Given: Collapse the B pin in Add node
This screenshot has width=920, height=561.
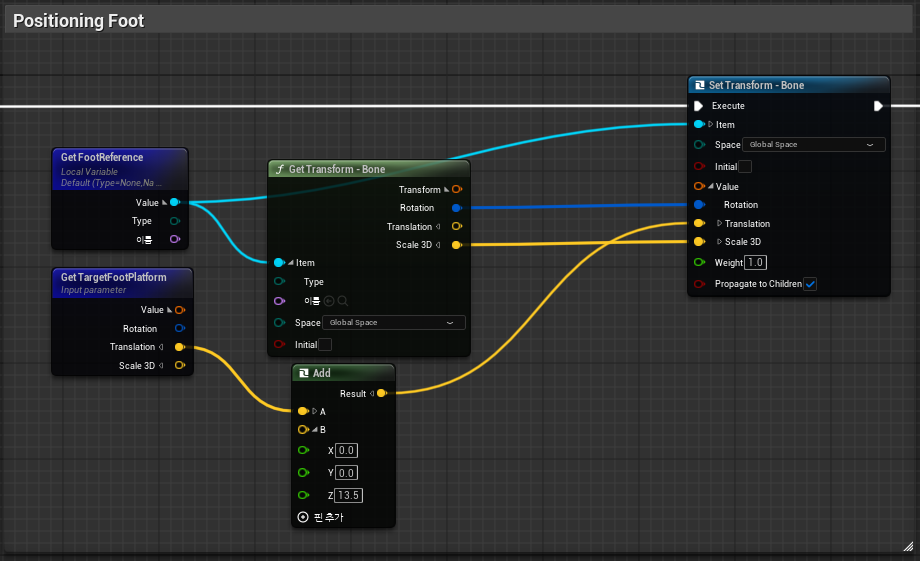Looking at the screenshot, I should coord(314,430).
